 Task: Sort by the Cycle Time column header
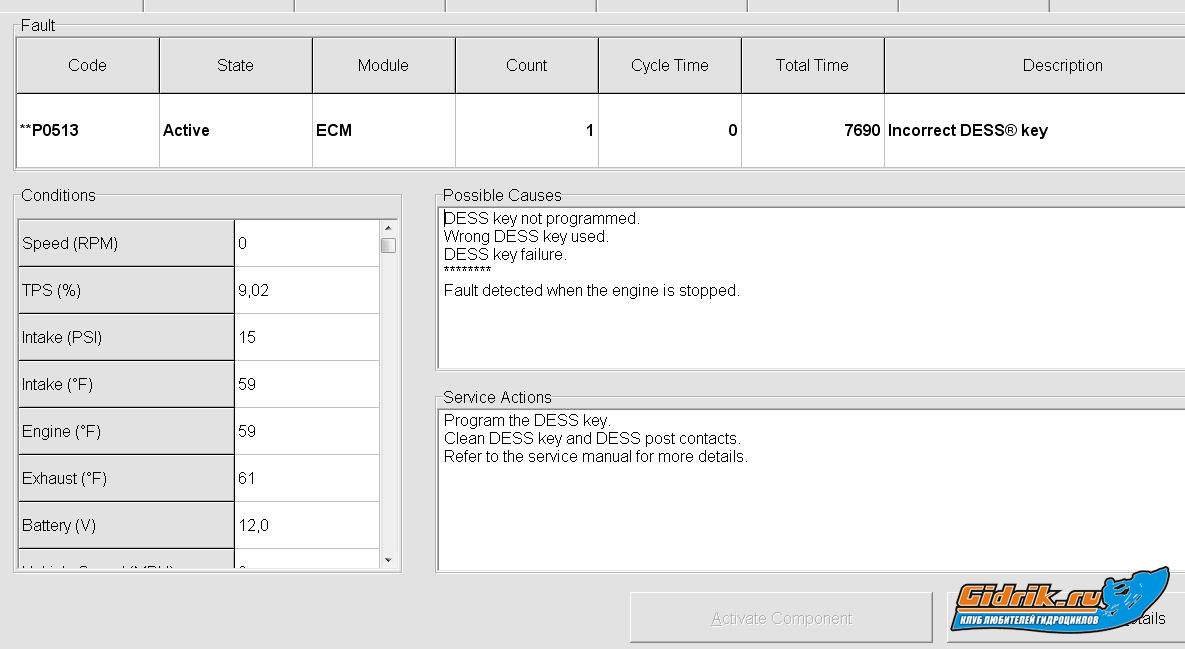(x=669, y=66)
